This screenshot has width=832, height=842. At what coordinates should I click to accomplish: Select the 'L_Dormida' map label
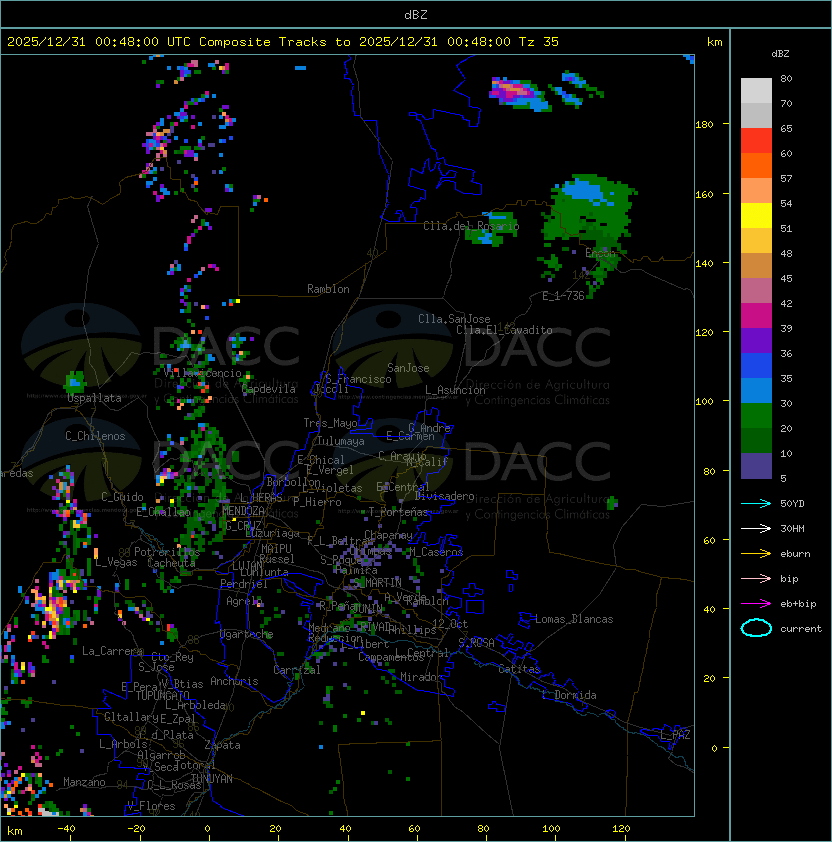click(x=570, y=695)
